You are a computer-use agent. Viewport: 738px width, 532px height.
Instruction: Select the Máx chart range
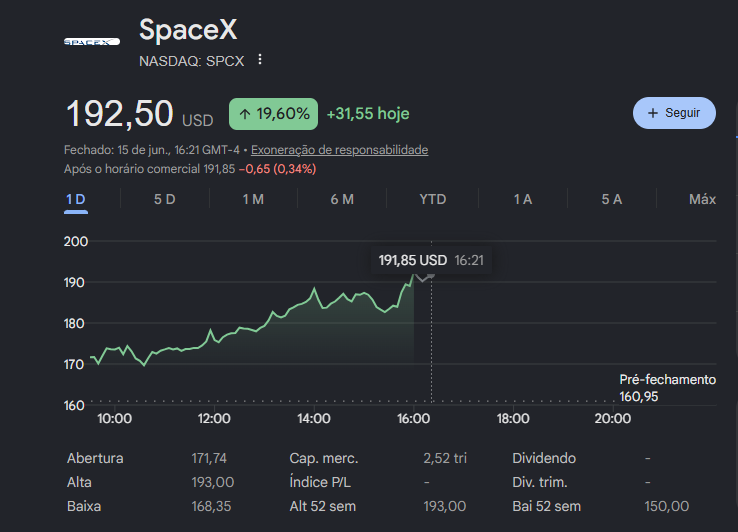(702, 200)
